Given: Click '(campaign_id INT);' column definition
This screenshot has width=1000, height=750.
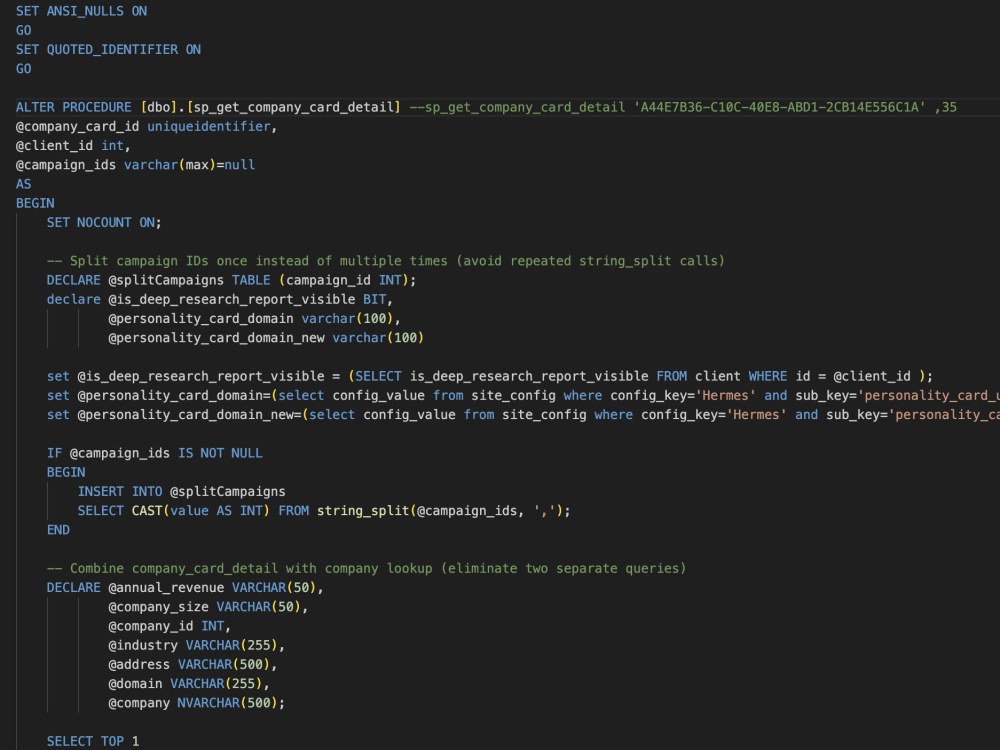Looking at the screenshot, I should pos(348,280).
